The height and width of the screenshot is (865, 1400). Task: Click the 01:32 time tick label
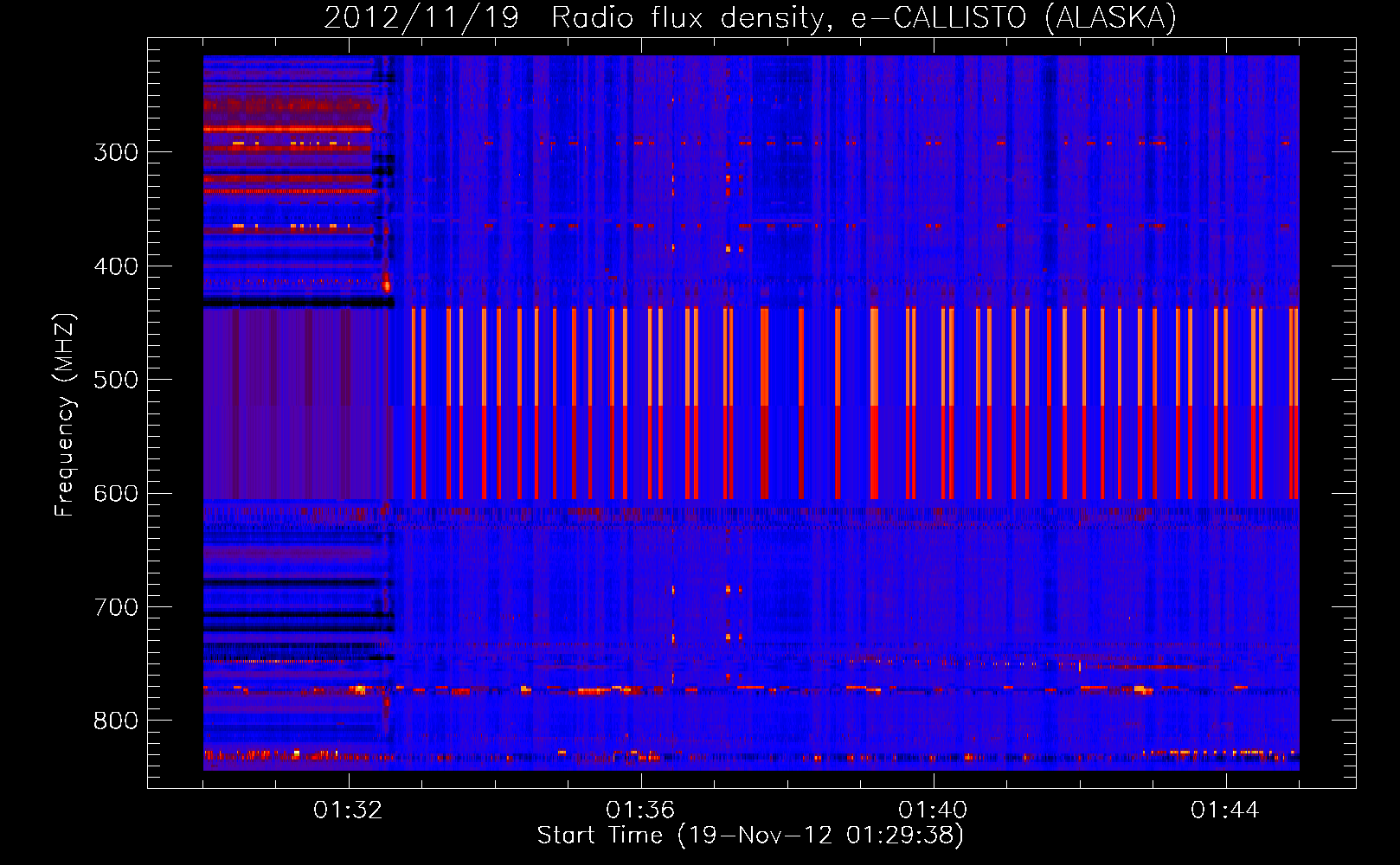tap(348, 811)
